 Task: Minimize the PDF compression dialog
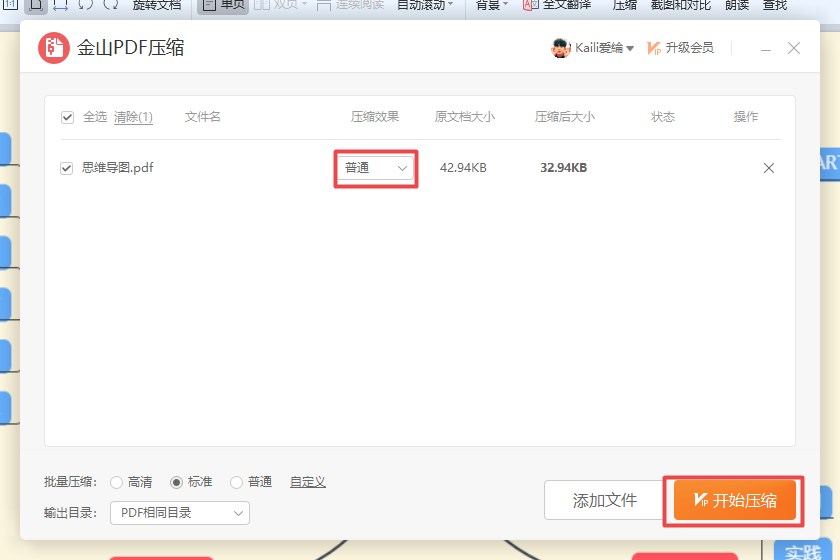765,48
